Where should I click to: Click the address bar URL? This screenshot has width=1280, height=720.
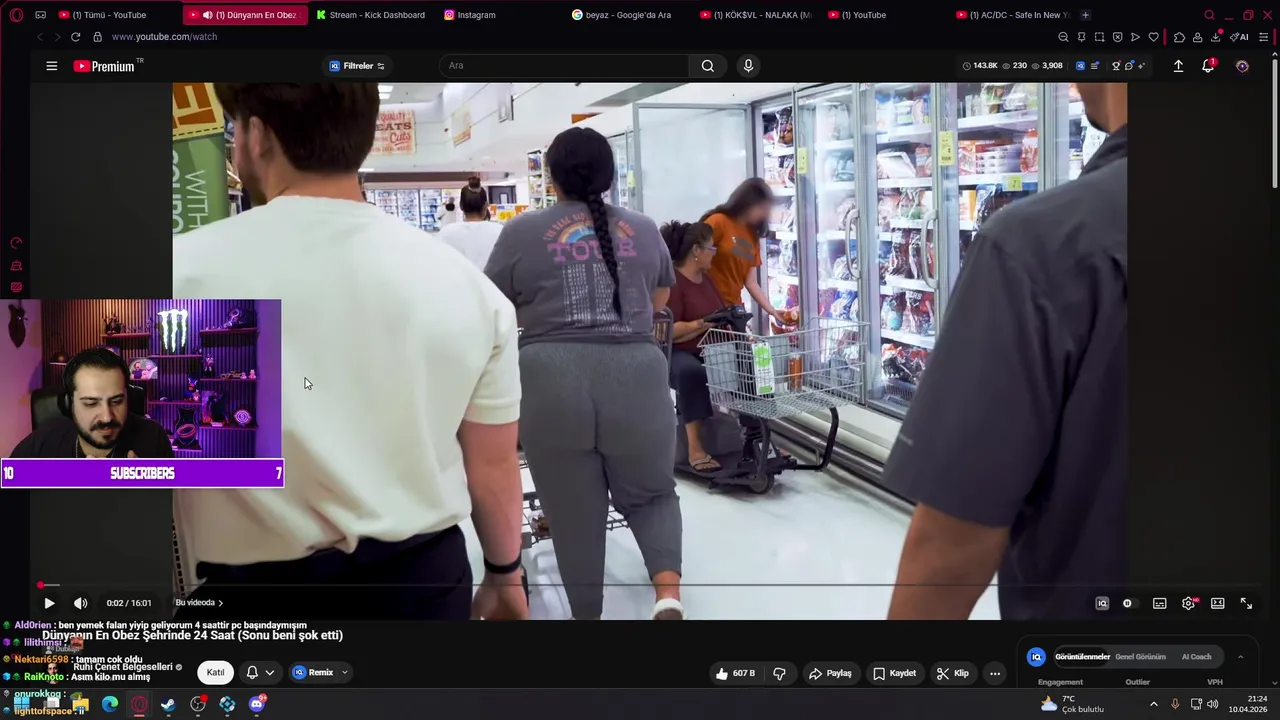tap(164, 37)
